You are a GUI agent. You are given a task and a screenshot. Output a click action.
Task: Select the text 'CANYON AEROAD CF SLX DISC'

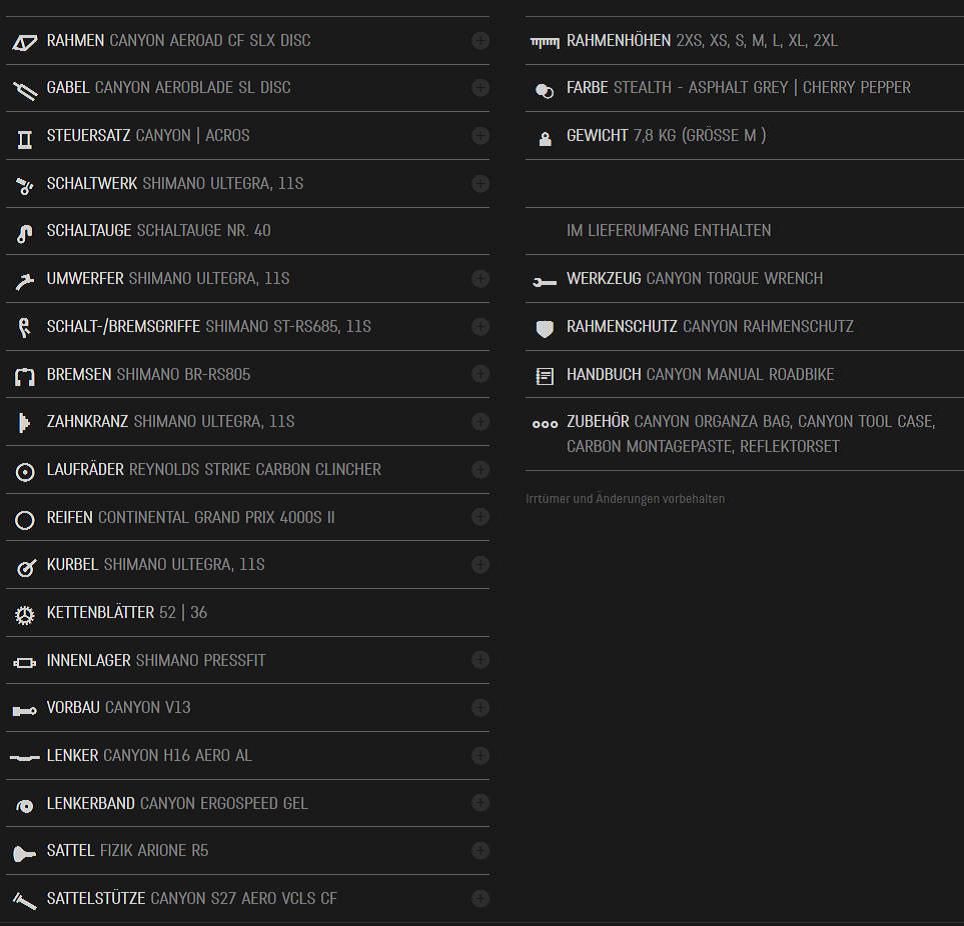click(x=210, y=41)
